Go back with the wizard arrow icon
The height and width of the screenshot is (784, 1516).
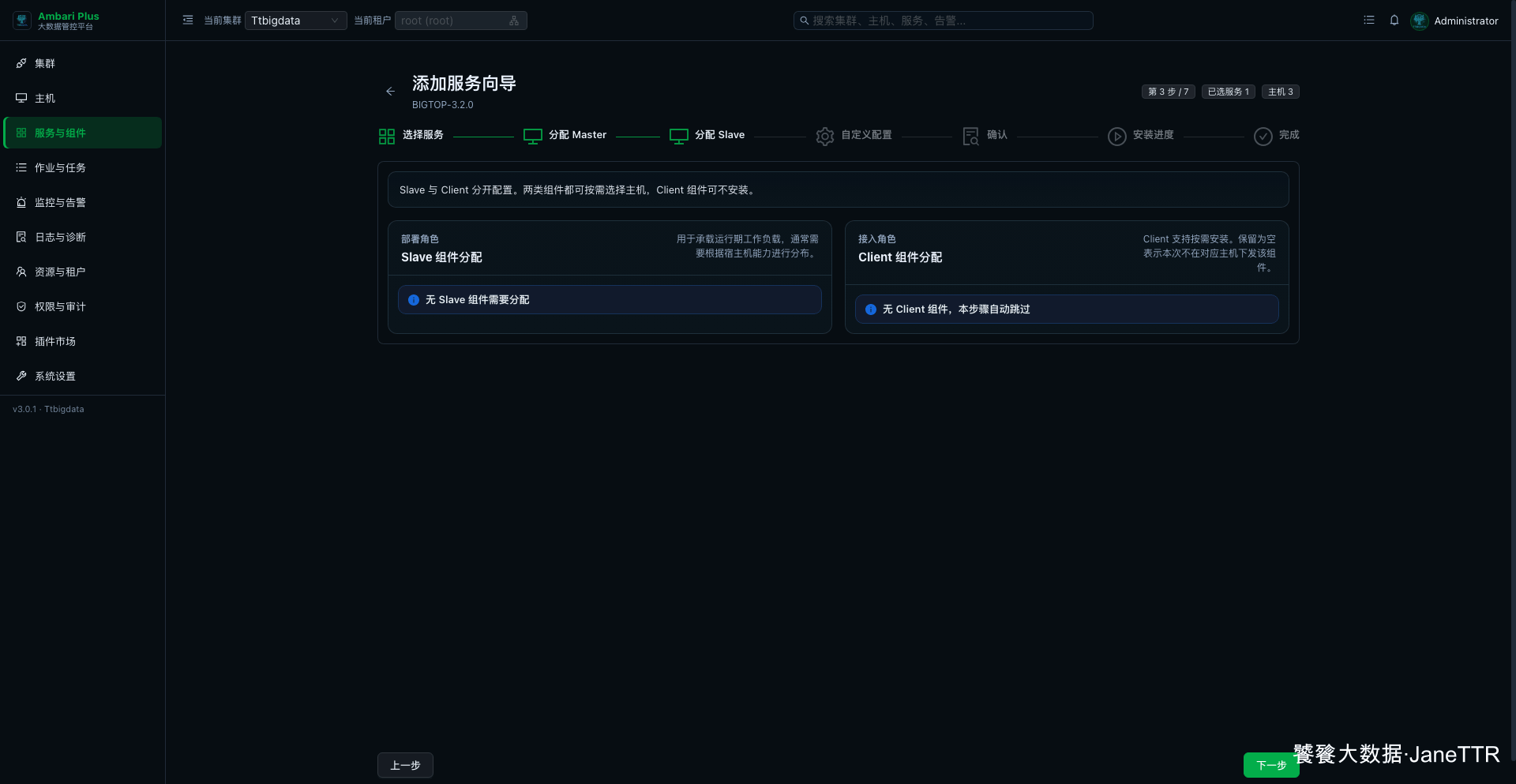point(390,92)
